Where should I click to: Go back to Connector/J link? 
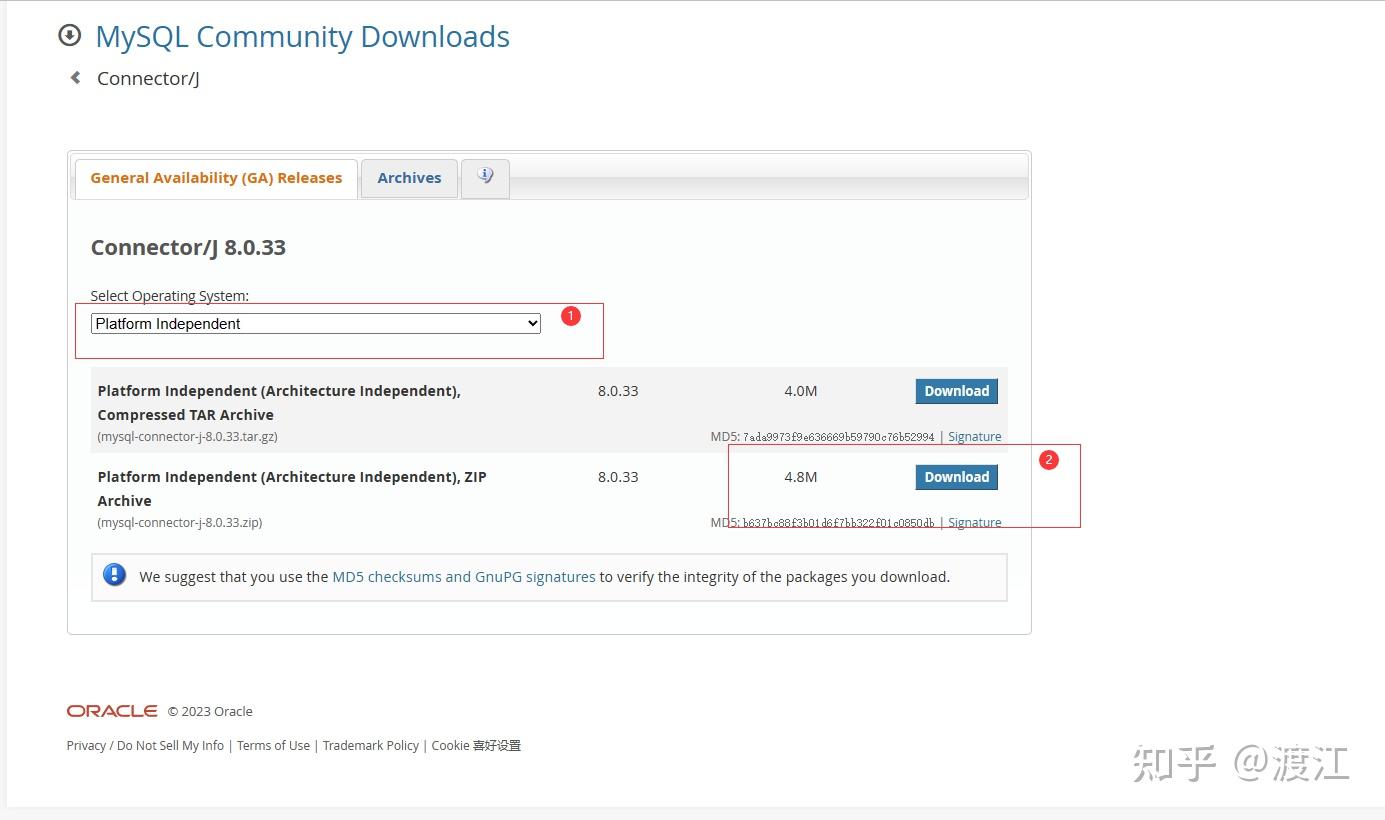148,78
